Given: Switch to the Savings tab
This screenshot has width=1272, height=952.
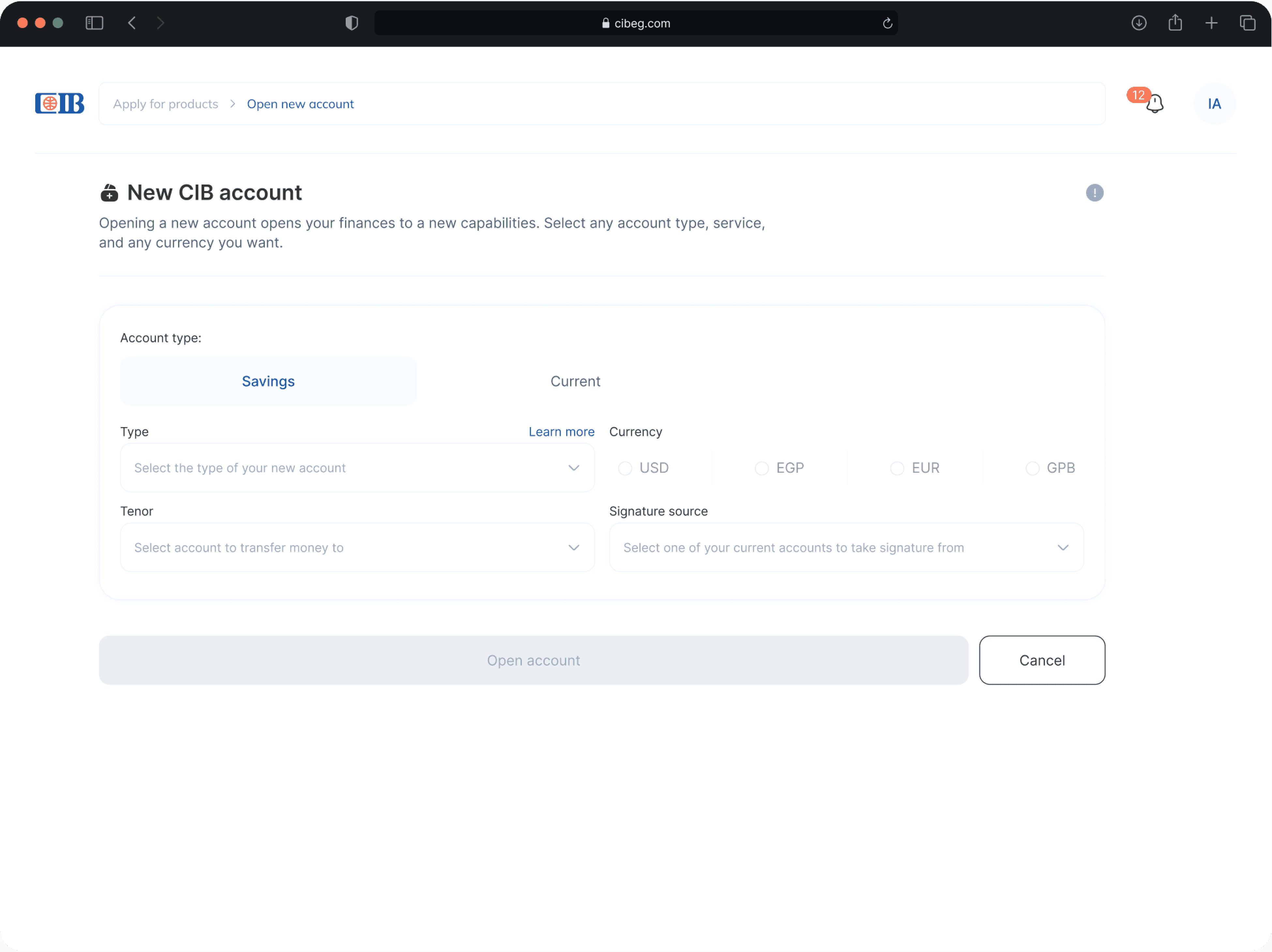Looking at the screenshot, I should click(x=268, y=382).
